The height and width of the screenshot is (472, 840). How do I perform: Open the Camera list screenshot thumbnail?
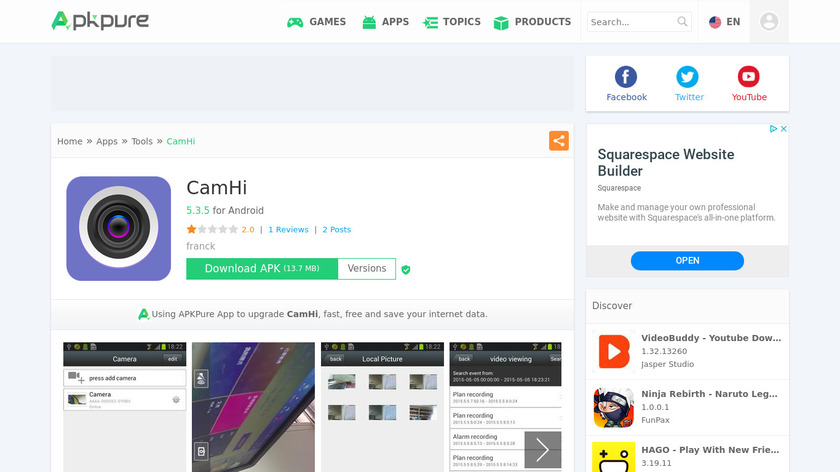pos(124,407)
